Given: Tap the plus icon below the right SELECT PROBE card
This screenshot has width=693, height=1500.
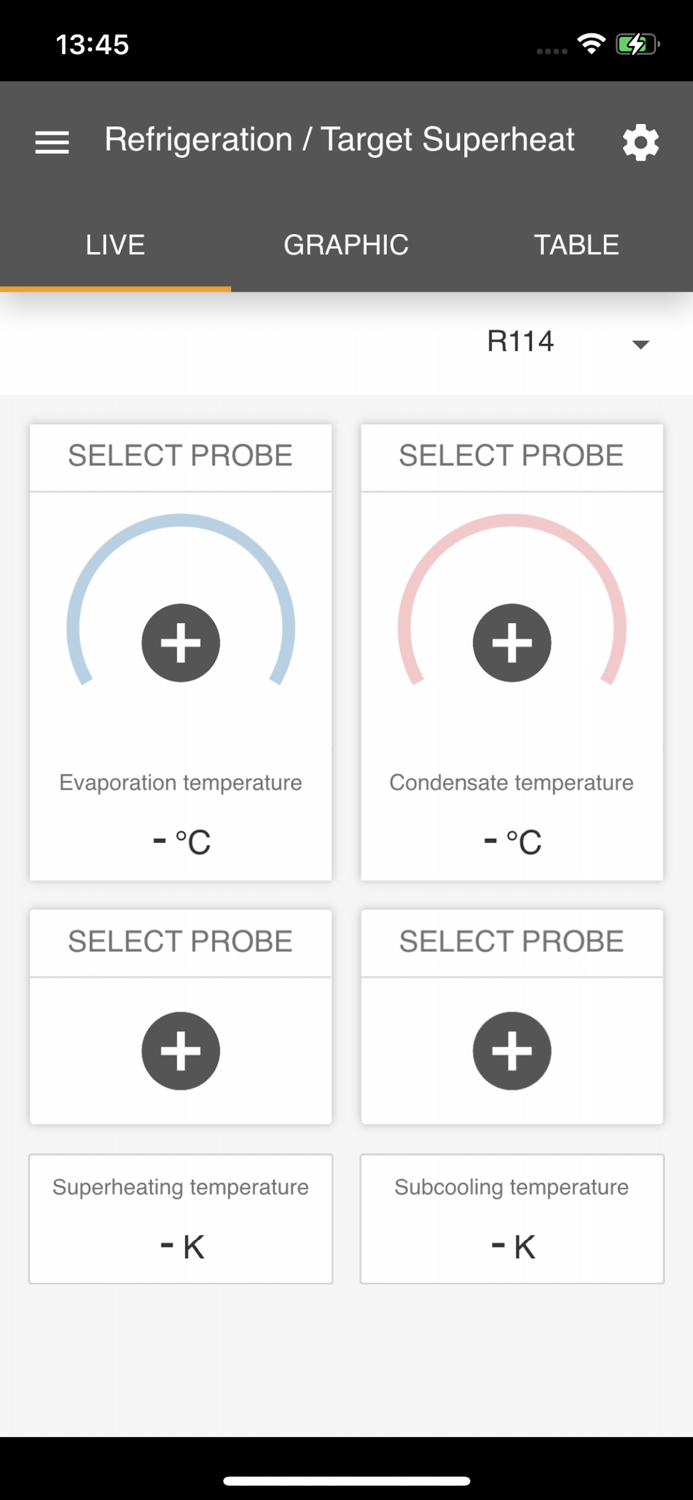Looking at the screenshot, I should click(x=512, y=1050).
